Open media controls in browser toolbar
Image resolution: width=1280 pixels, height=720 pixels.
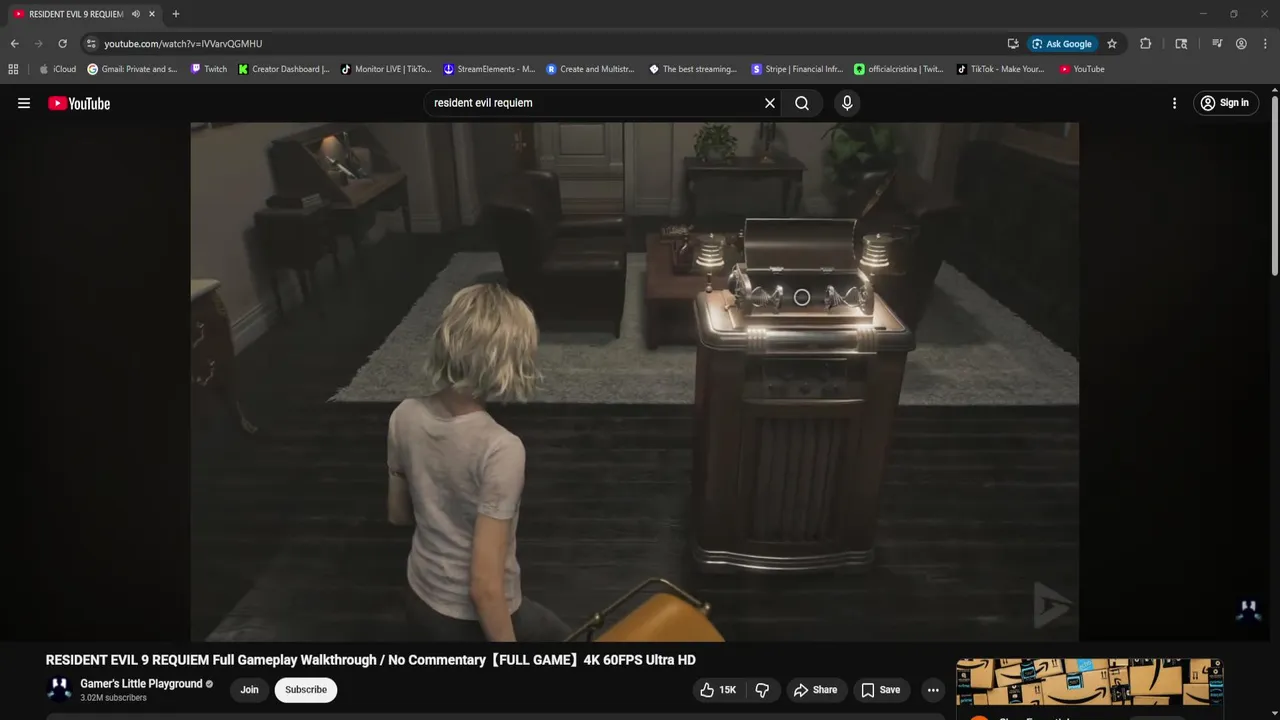pyautogui.click(x=1217, y=44)
